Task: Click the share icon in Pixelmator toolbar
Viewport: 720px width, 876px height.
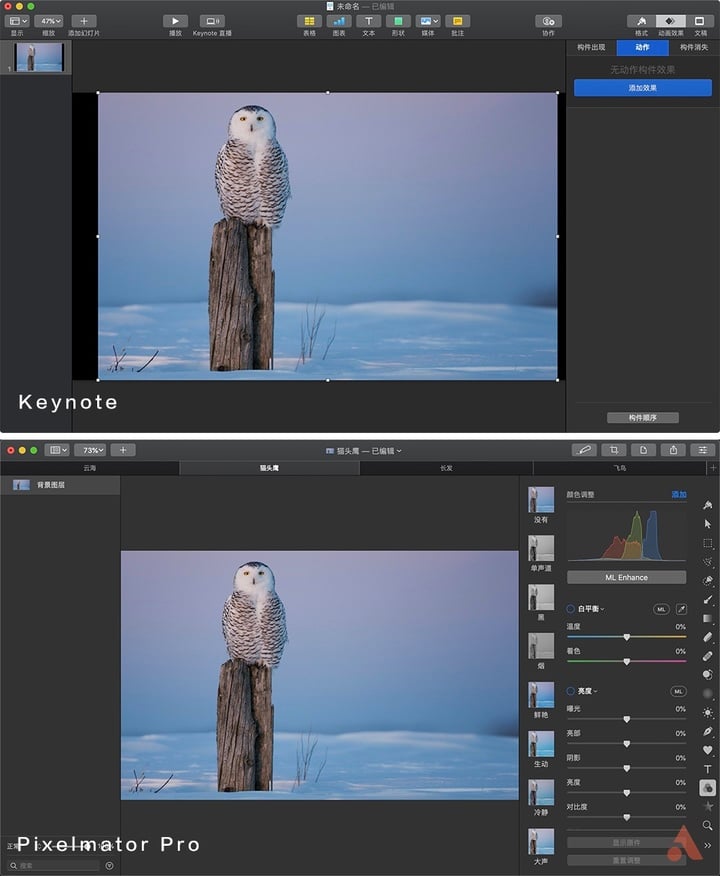Action: (x=673, y=450)
